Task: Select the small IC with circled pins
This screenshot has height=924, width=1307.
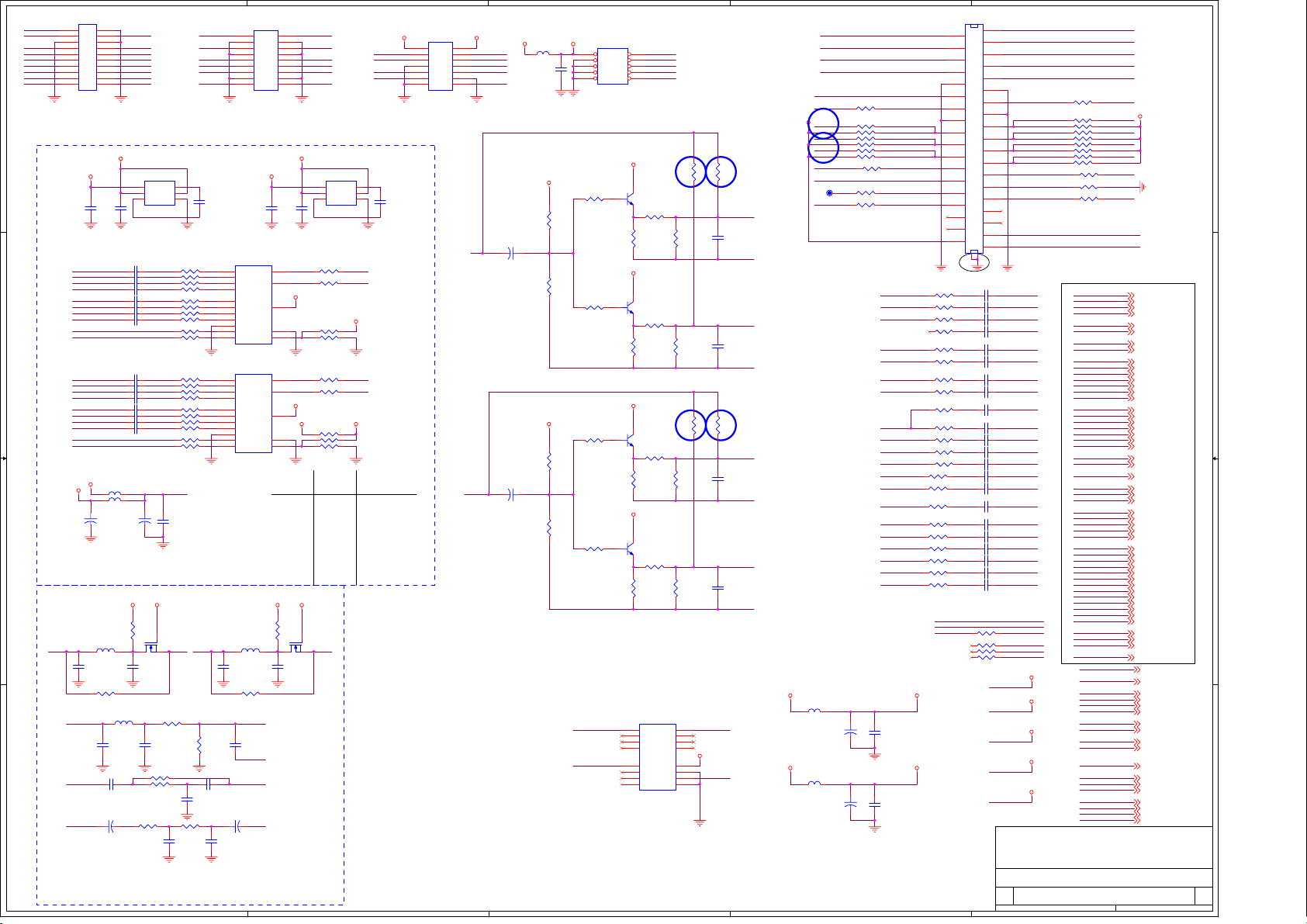Action: coord(612,66)
